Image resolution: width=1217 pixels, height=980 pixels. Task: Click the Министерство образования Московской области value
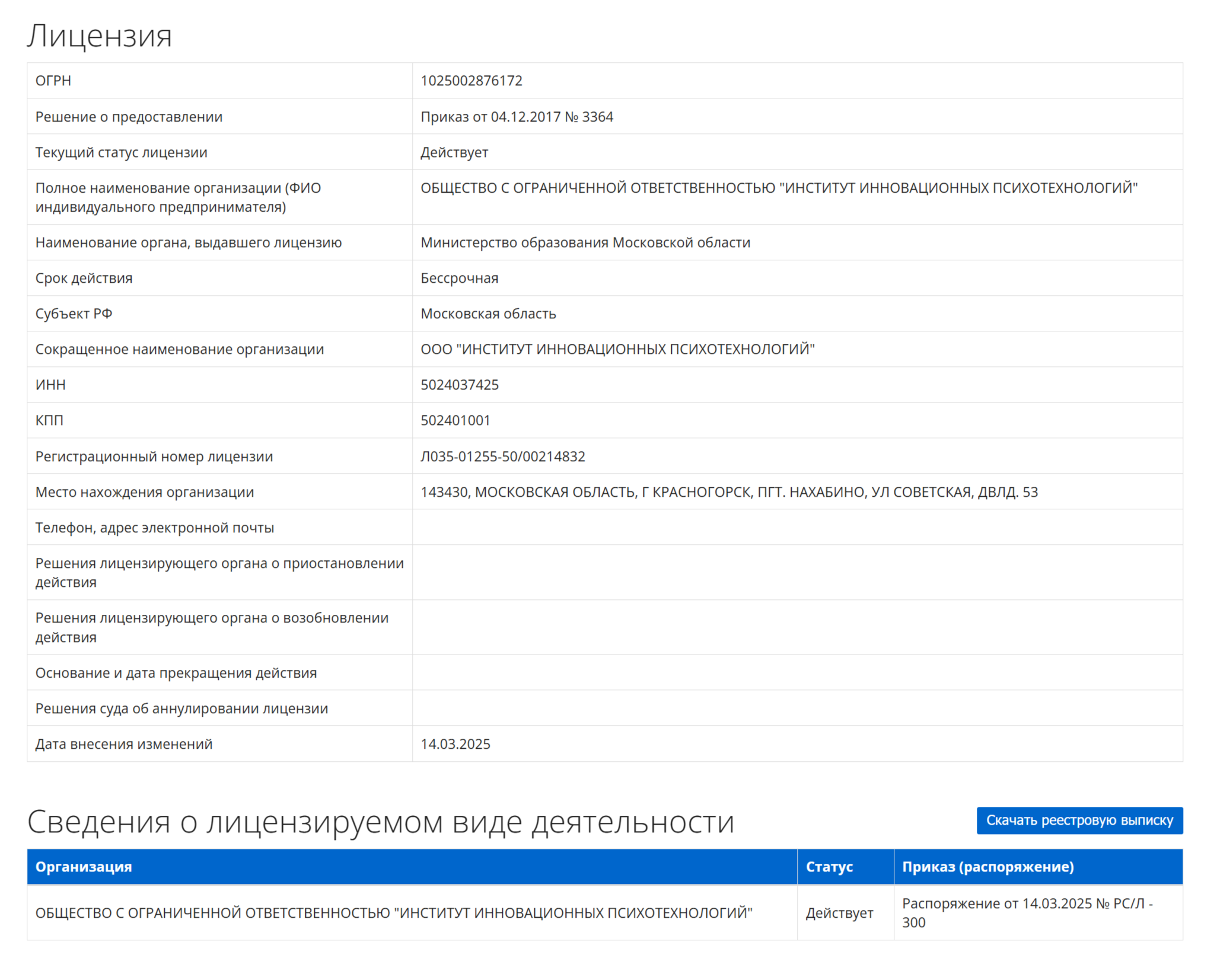(x=585, y=242)
